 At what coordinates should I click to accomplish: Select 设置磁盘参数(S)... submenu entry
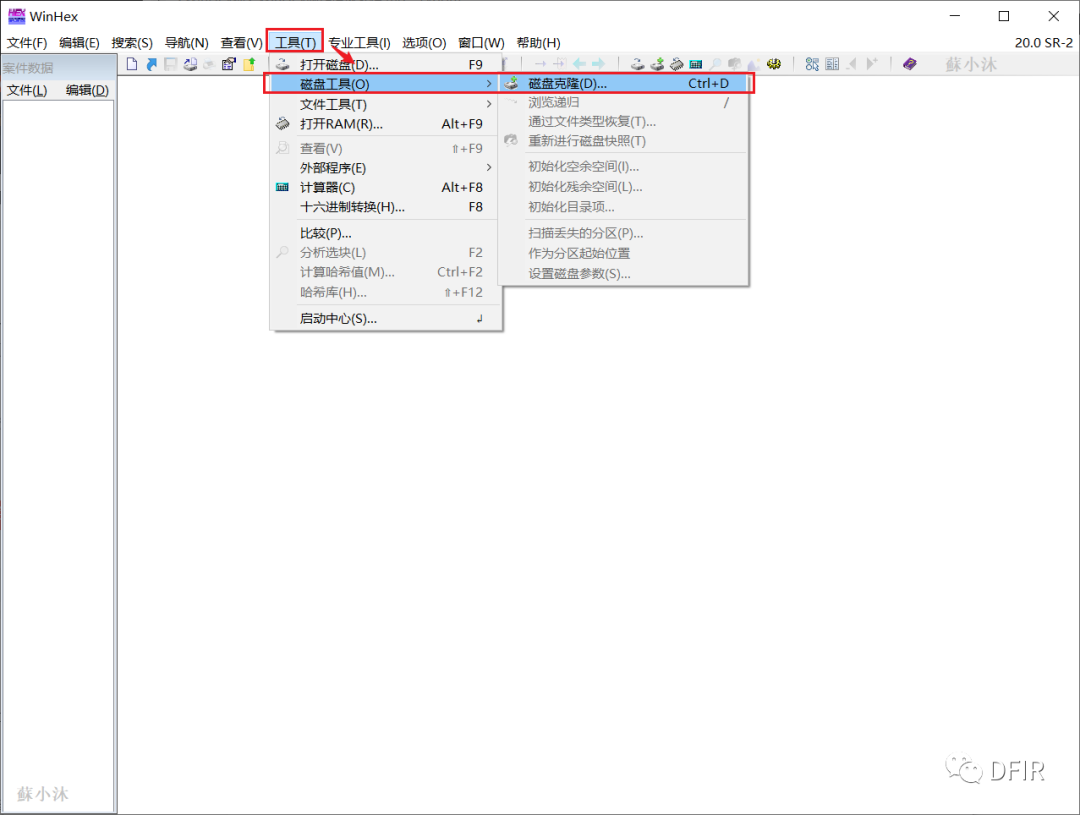(623, 274)
